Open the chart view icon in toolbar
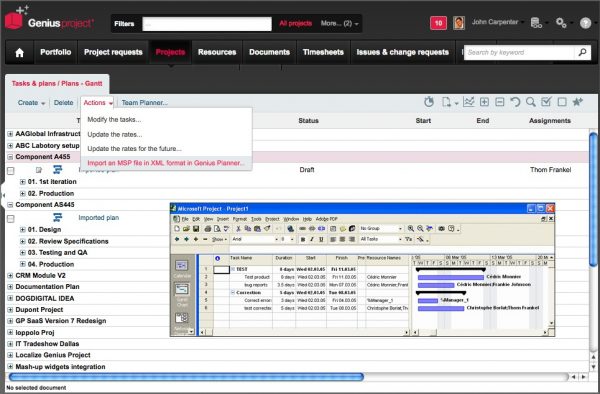The height and width of the screenshot is (394, 600). pos(468,102)
